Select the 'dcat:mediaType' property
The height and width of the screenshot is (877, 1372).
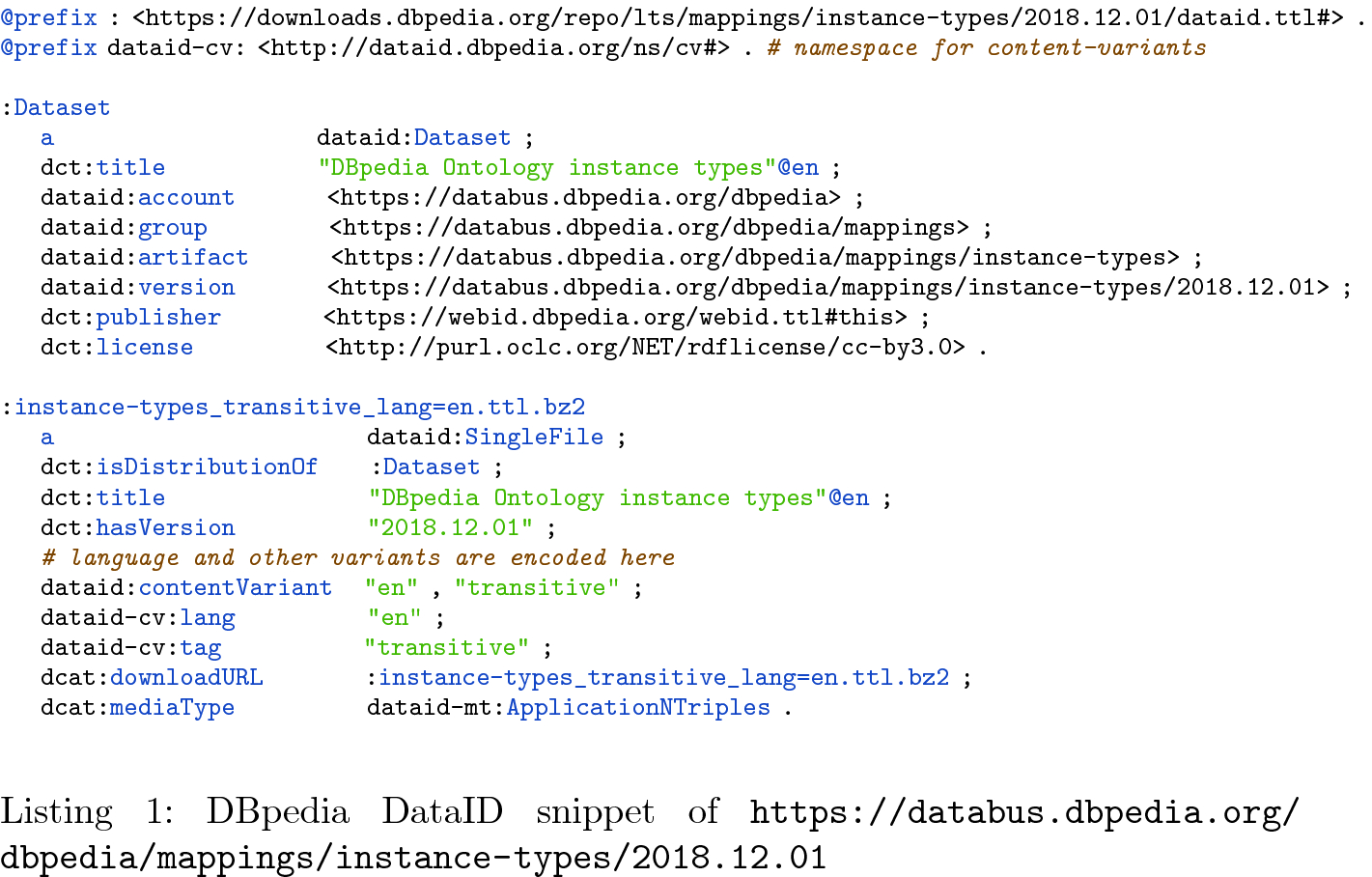(137, 707)
